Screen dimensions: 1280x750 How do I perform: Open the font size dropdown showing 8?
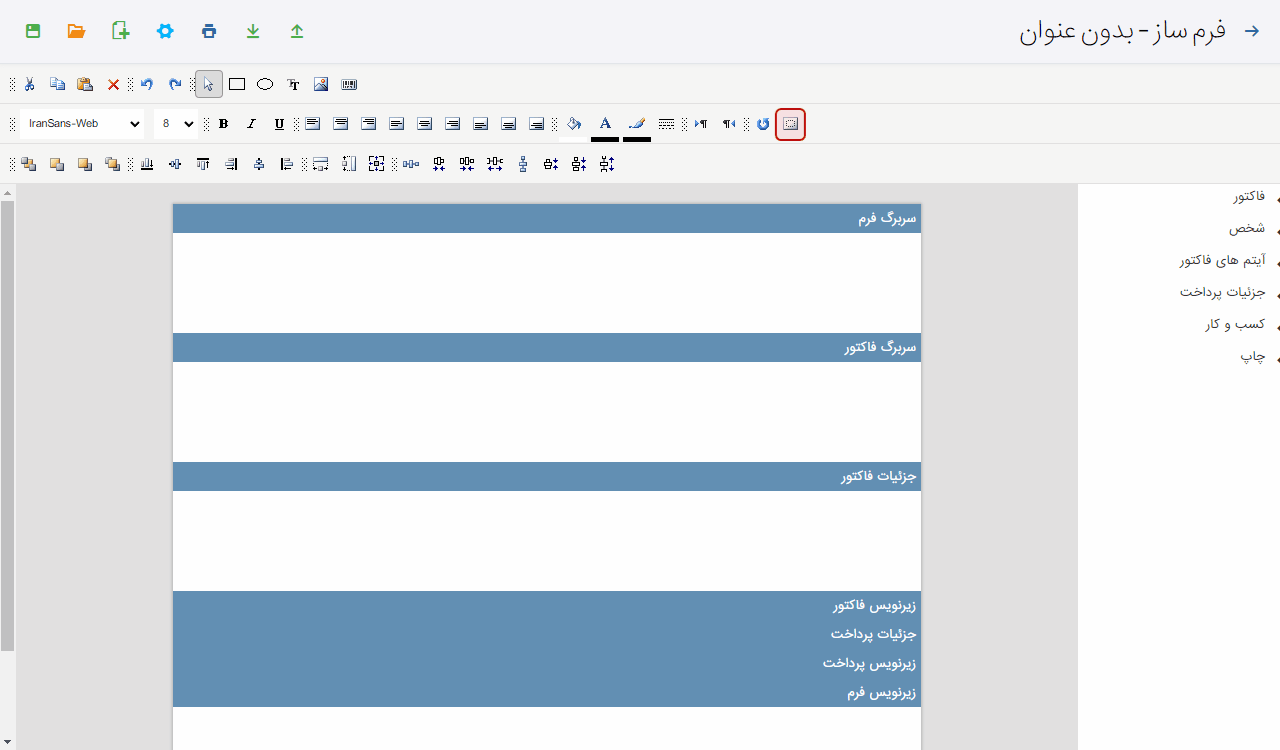(176, 124)
